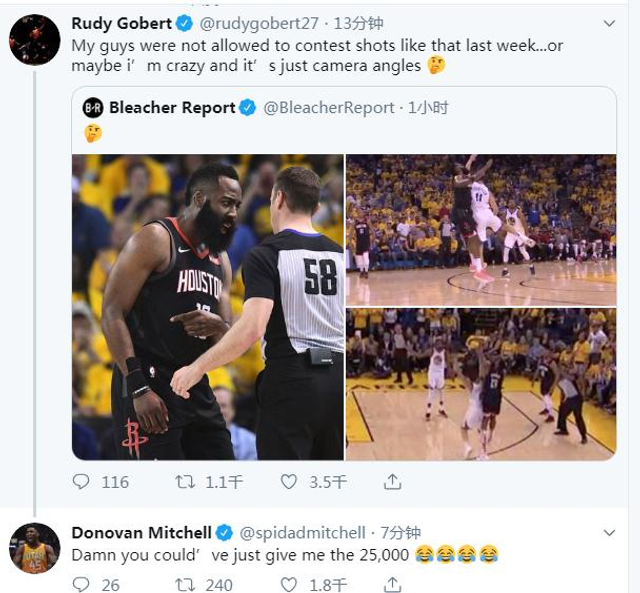Image resolution: width=640 pixels, height=593 pixels.
Task: Retweet Rudy Gobert's tweet
Action: click(x=185, y=482)
